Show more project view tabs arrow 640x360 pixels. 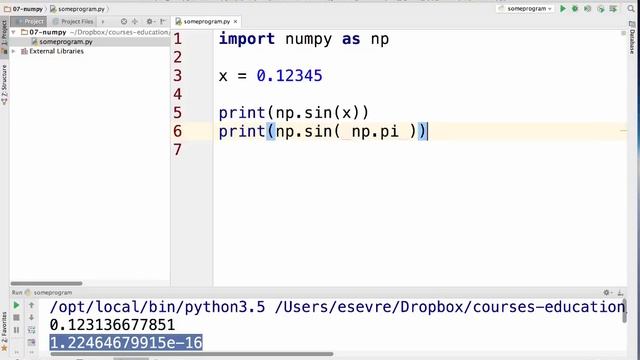103,21
